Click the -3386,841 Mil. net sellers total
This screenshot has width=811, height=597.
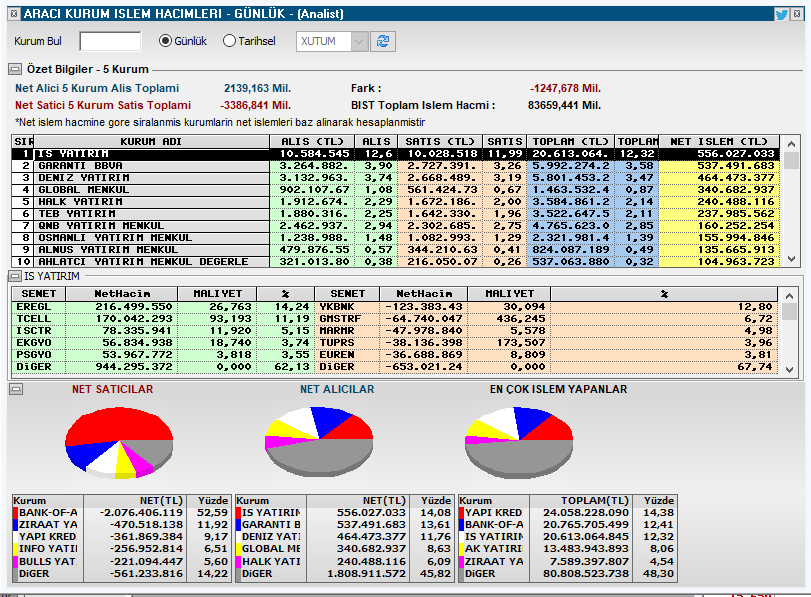coord(256,106)
